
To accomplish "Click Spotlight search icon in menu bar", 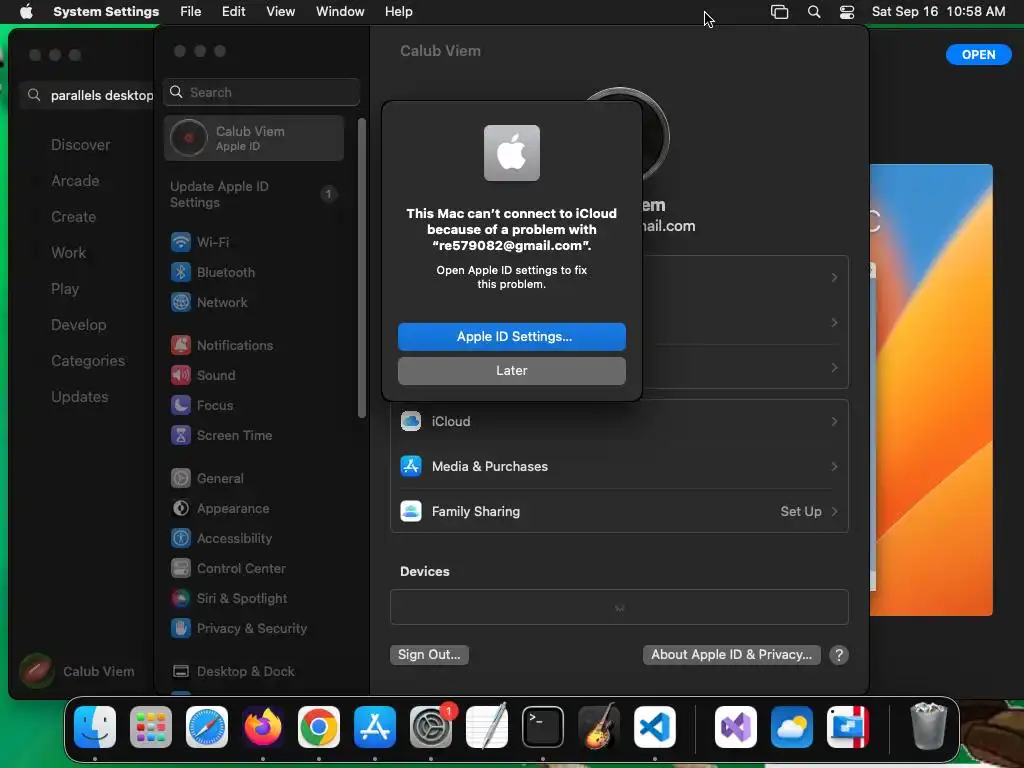I will 814,12.
